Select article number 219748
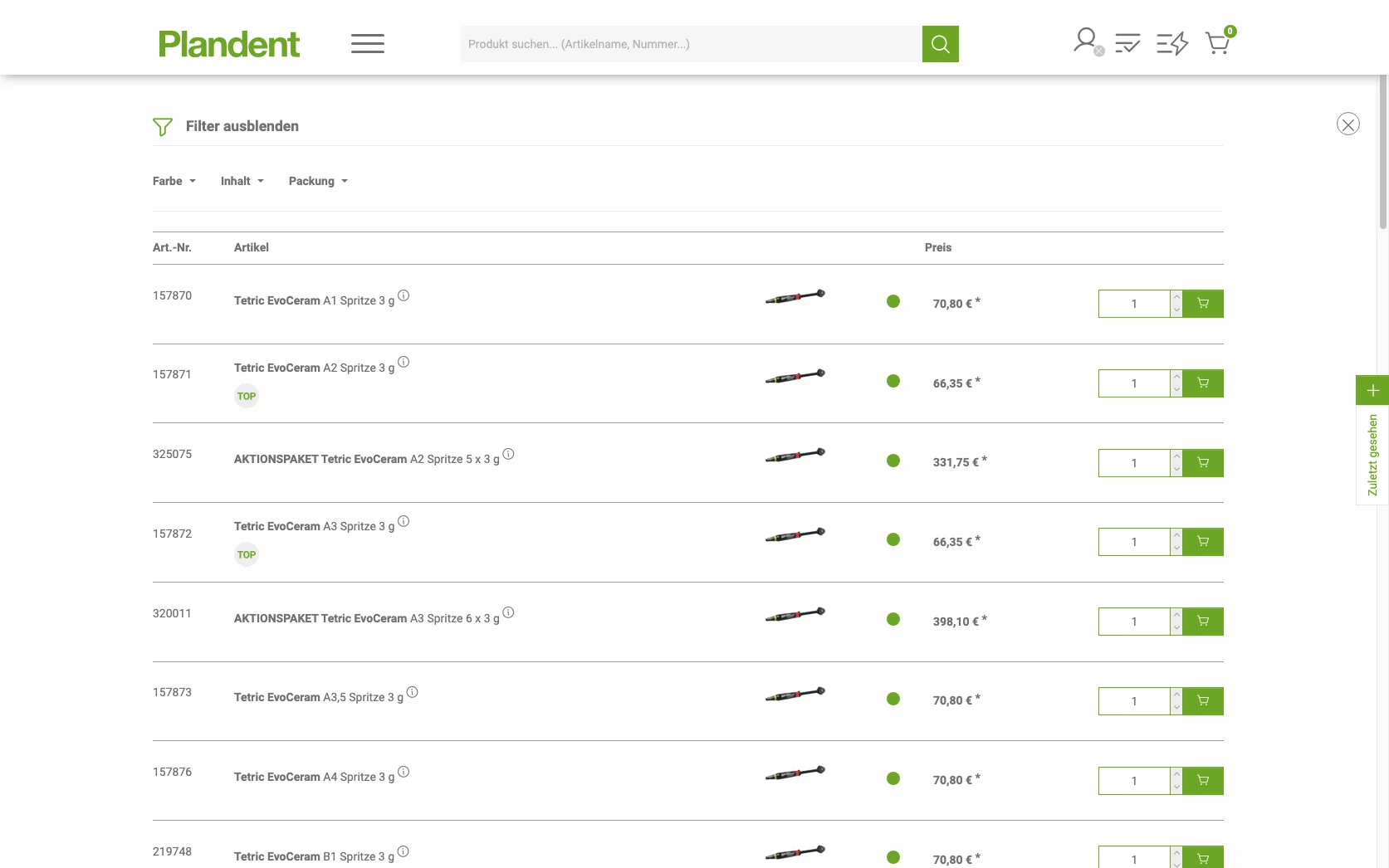 coord(172,851)
